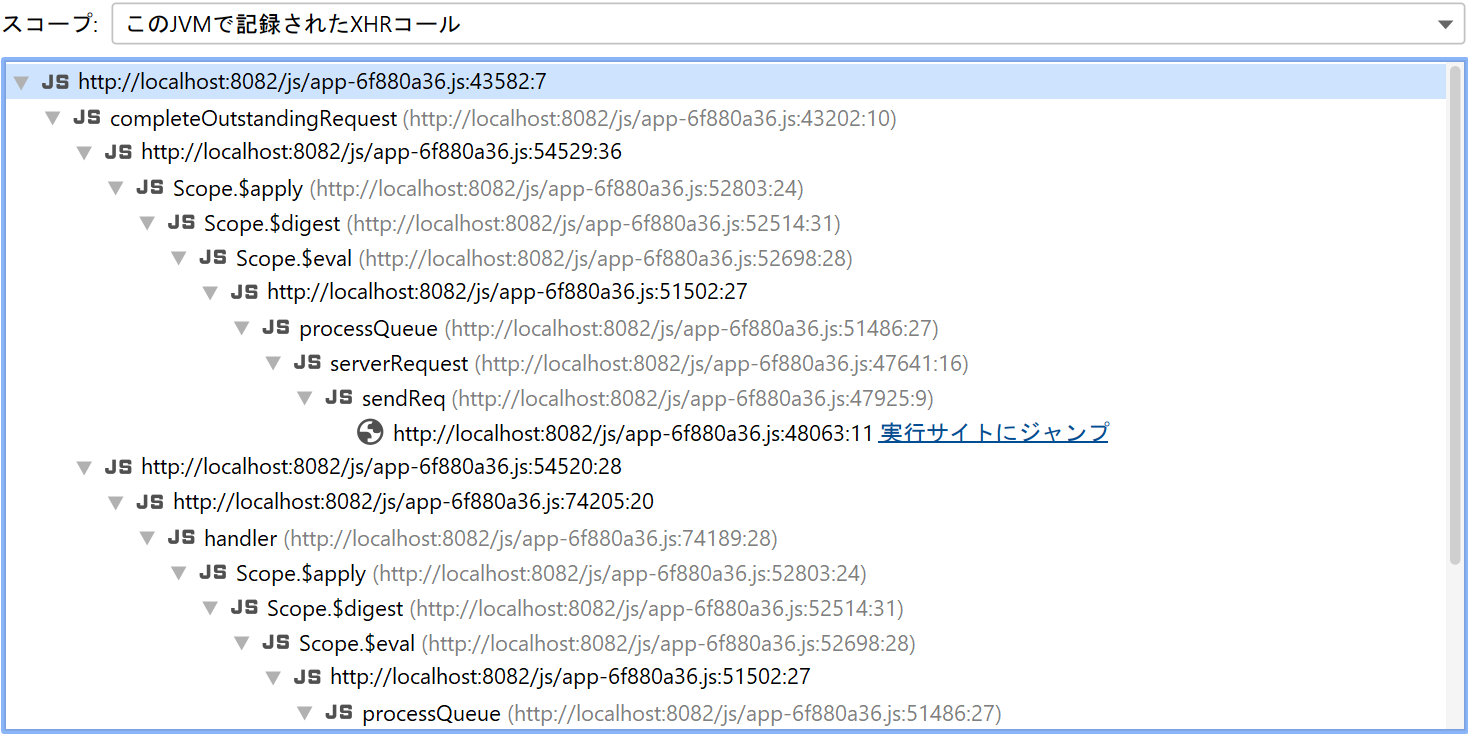1468x735 pixels.
Task: Collapse the handler node
Action: (x=148, y=539)
